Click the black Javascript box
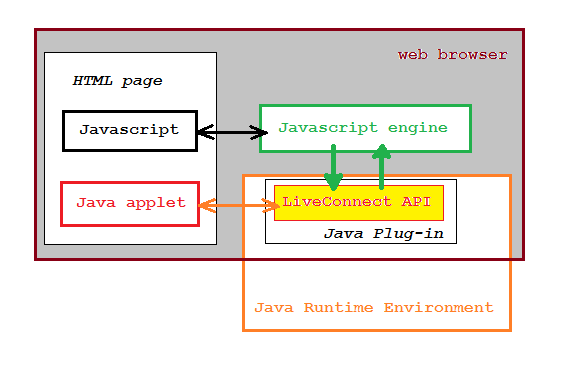Viewport: 585px width, 378px height. click(x=130, y=131)
